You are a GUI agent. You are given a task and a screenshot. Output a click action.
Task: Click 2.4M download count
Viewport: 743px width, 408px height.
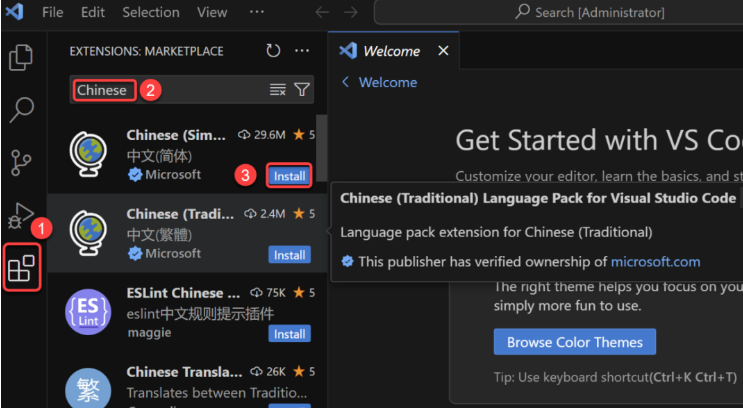tap(272, 214)
